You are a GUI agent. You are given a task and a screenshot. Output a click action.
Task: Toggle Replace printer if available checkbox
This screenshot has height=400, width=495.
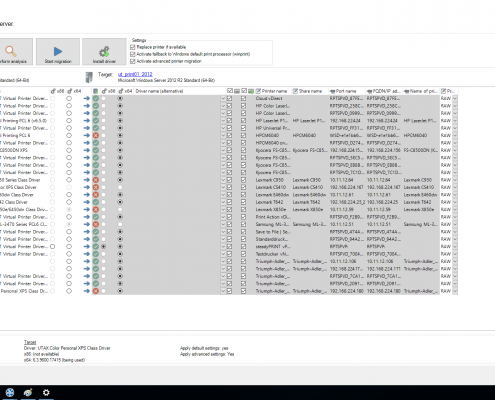(133, 47)
